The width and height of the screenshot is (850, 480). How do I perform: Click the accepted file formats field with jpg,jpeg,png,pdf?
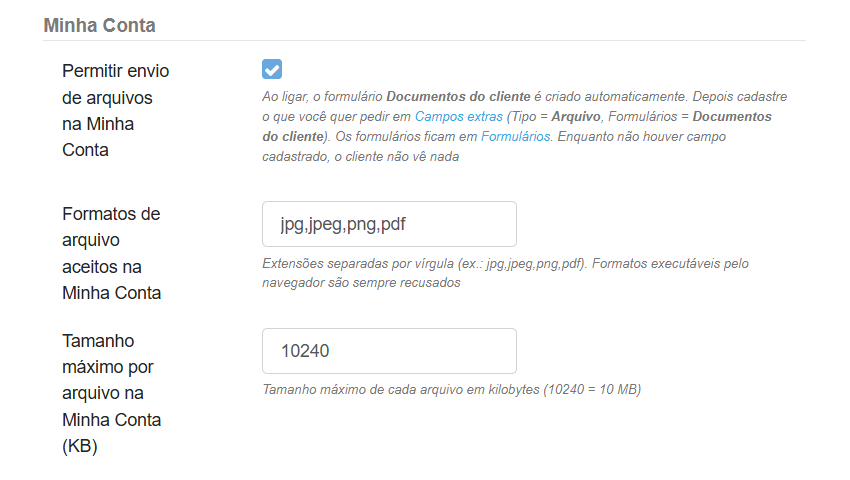click(x=389, y=224)
